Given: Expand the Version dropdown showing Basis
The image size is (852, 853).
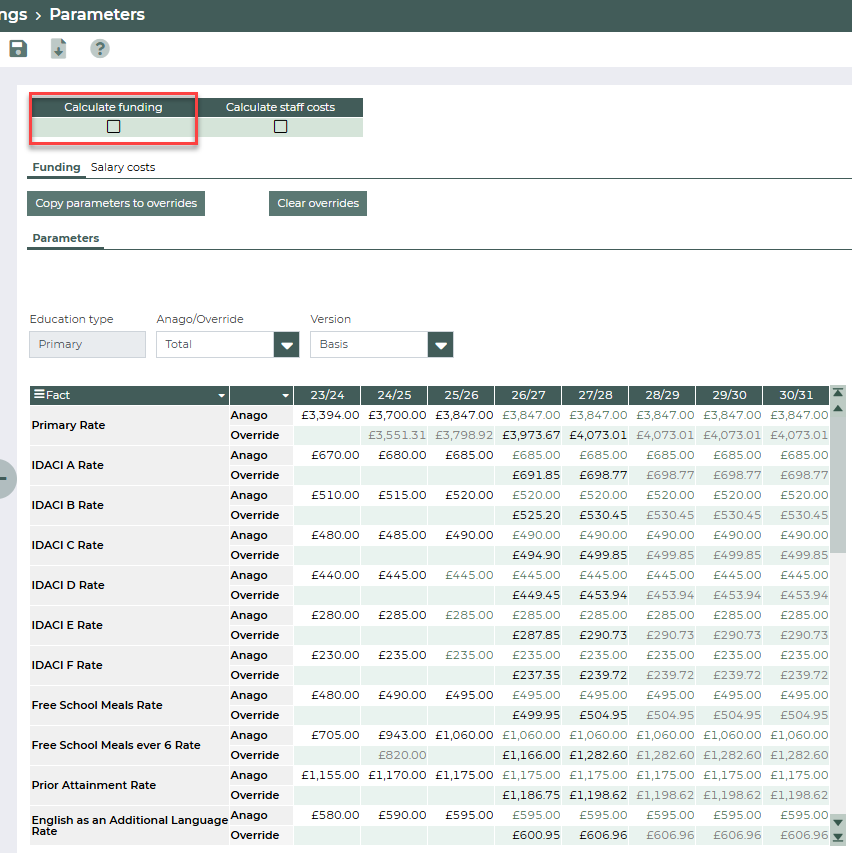Looking at the screenshot, I should 440,345.
